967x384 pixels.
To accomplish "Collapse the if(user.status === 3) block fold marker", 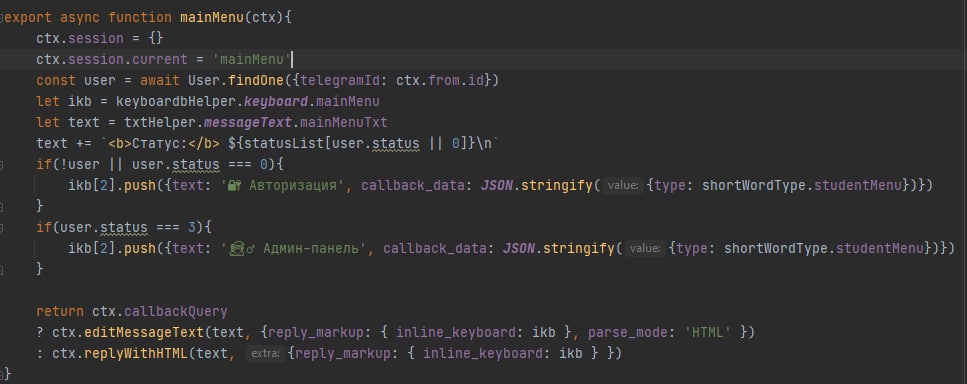I will point(2,227).
